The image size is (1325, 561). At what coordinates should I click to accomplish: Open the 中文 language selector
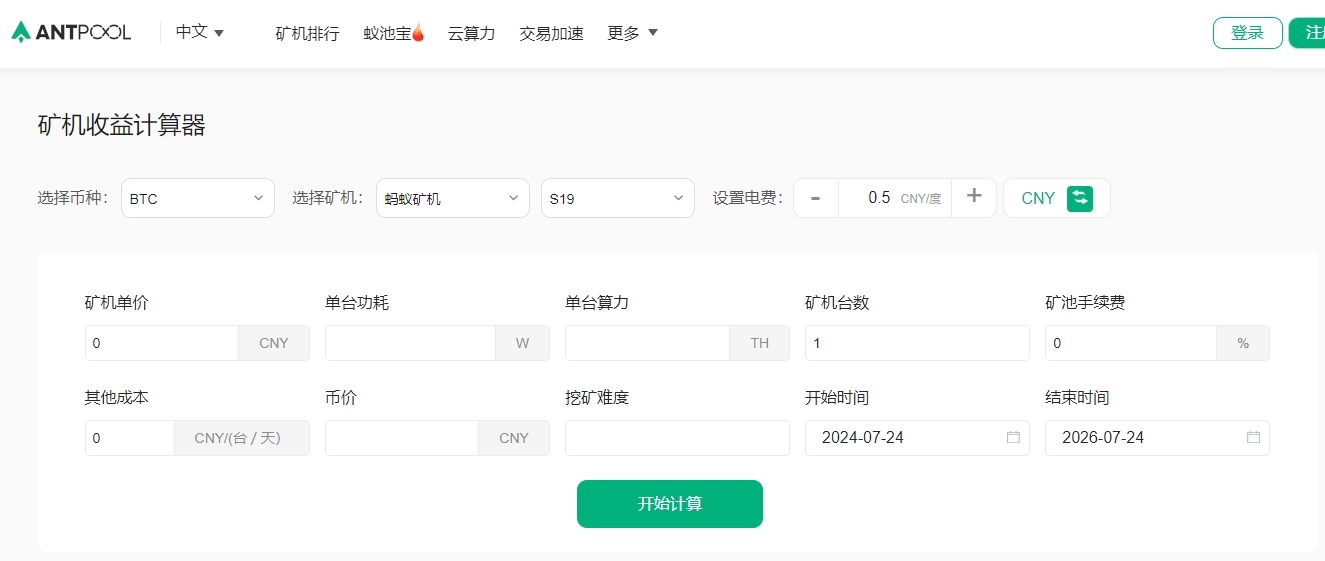199,32
